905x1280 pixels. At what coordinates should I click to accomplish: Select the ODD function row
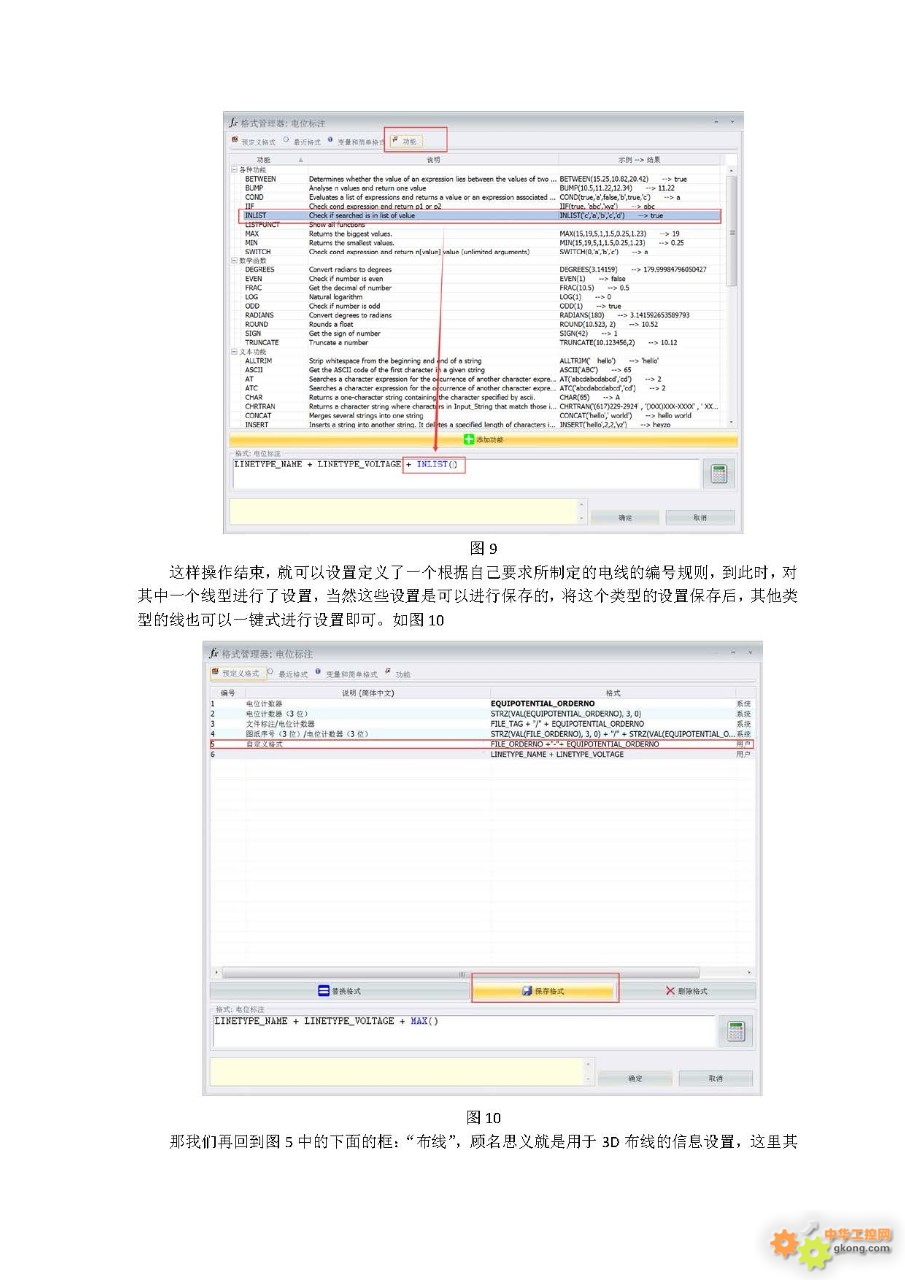[482, 306]
